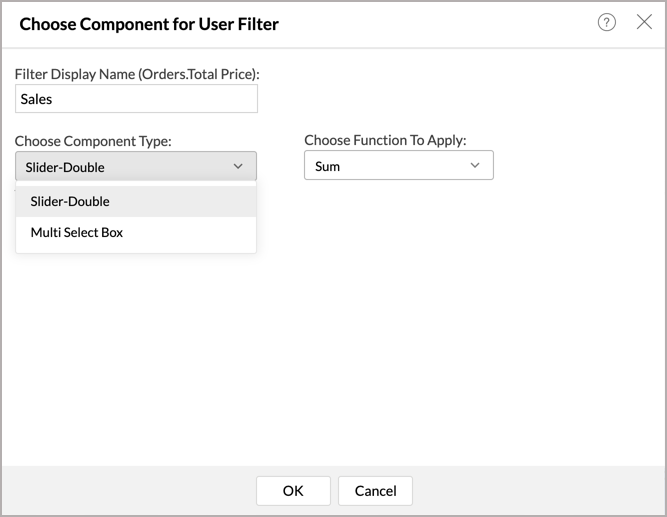Image resolution: width=667 pixels, height=517 pixels.
Task: Click the Choose Component Type label
Action: (93, 141)
